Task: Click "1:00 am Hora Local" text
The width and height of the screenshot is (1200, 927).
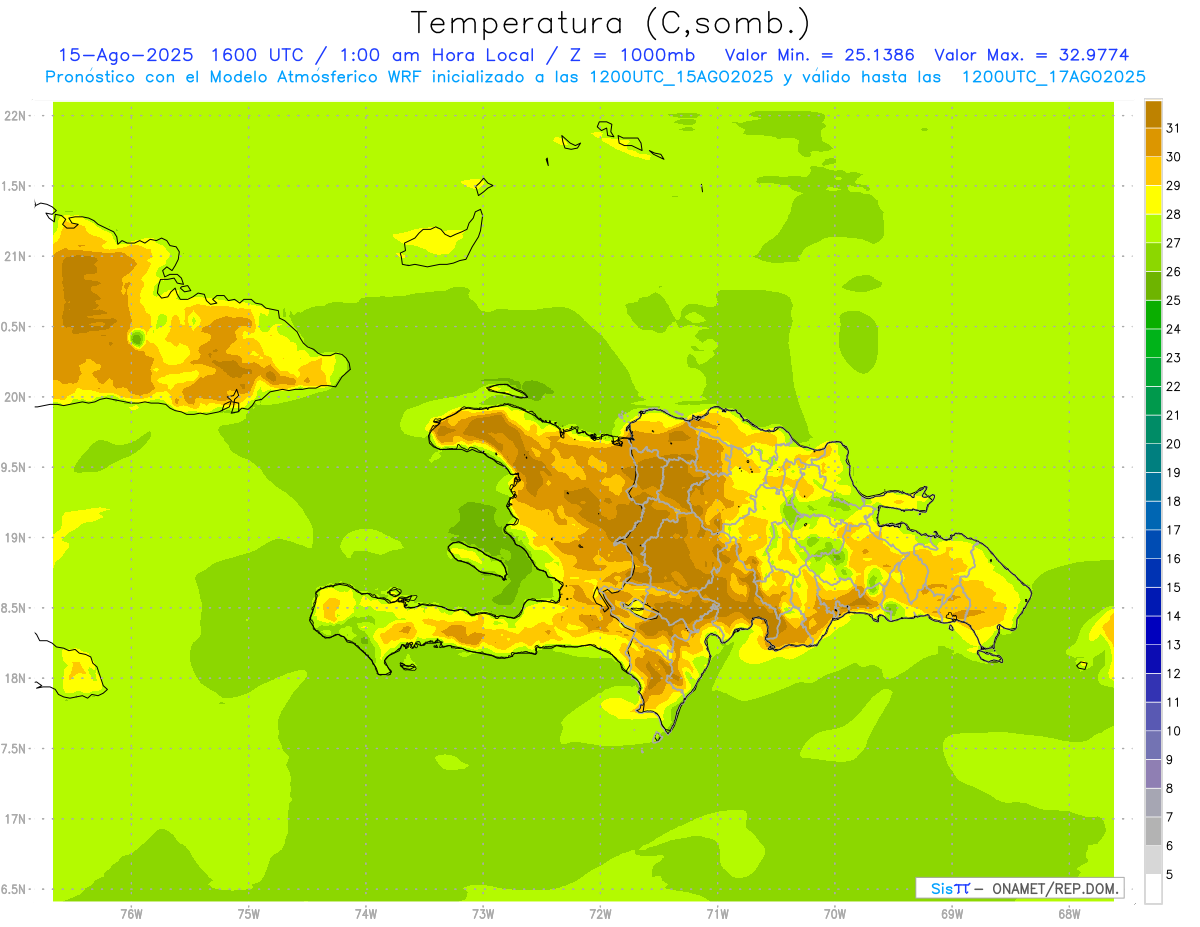Action: pos(437,55)
